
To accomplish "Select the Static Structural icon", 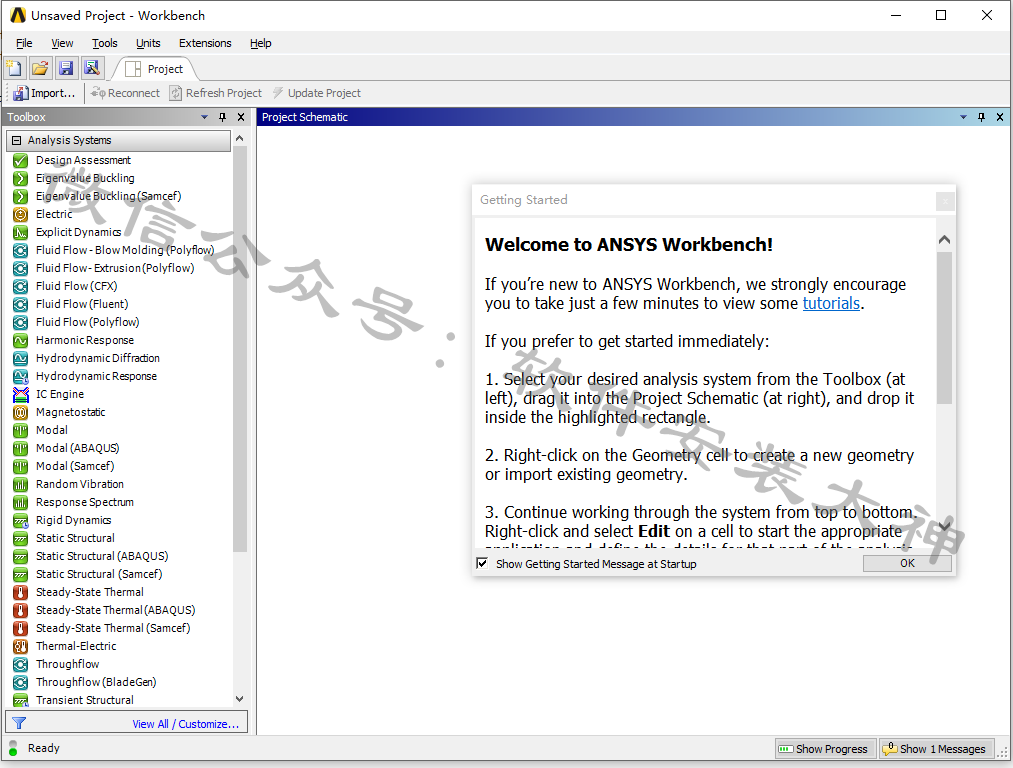I will (x=21, y=538).
